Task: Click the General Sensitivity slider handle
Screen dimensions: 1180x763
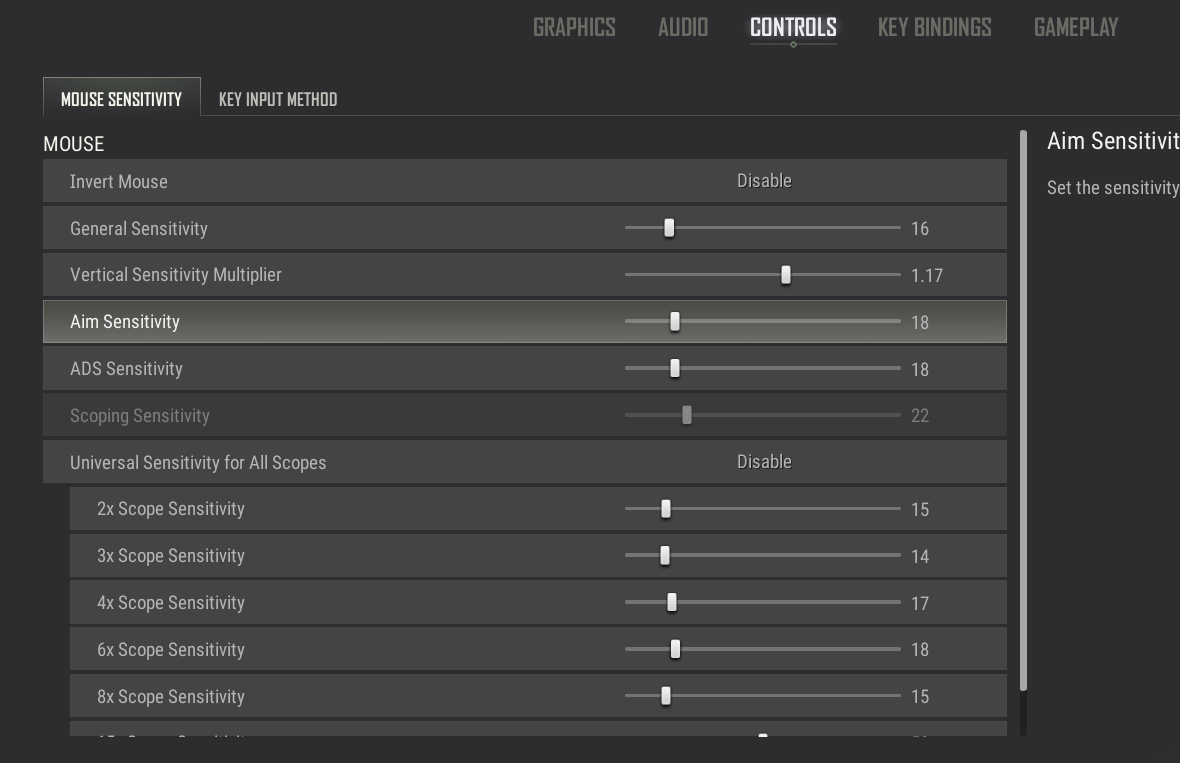Action: coord(669,228)
